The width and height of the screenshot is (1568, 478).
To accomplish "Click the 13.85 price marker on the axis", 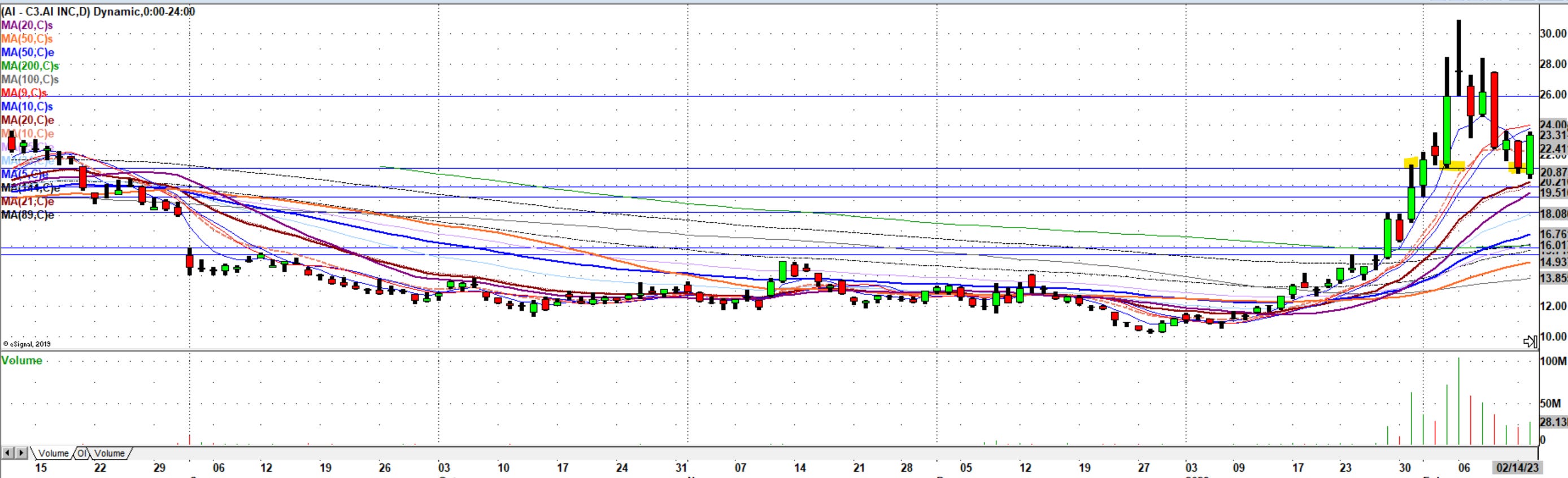I will pos(1553,278).
